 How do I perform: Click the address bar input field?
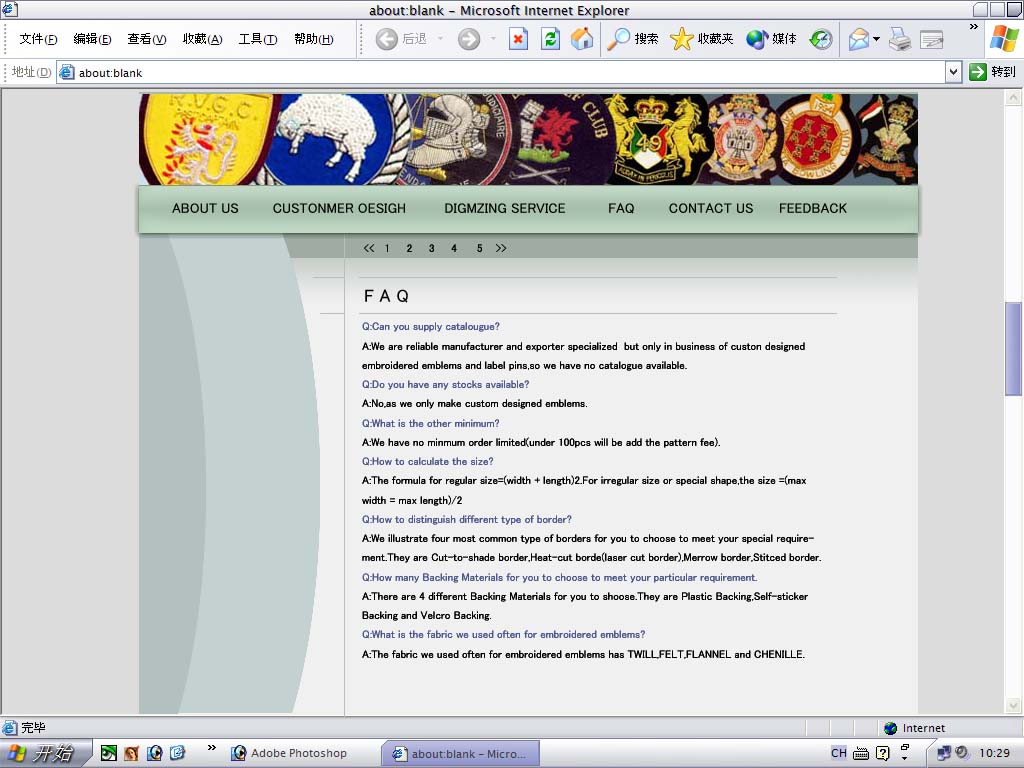point(502,72)
